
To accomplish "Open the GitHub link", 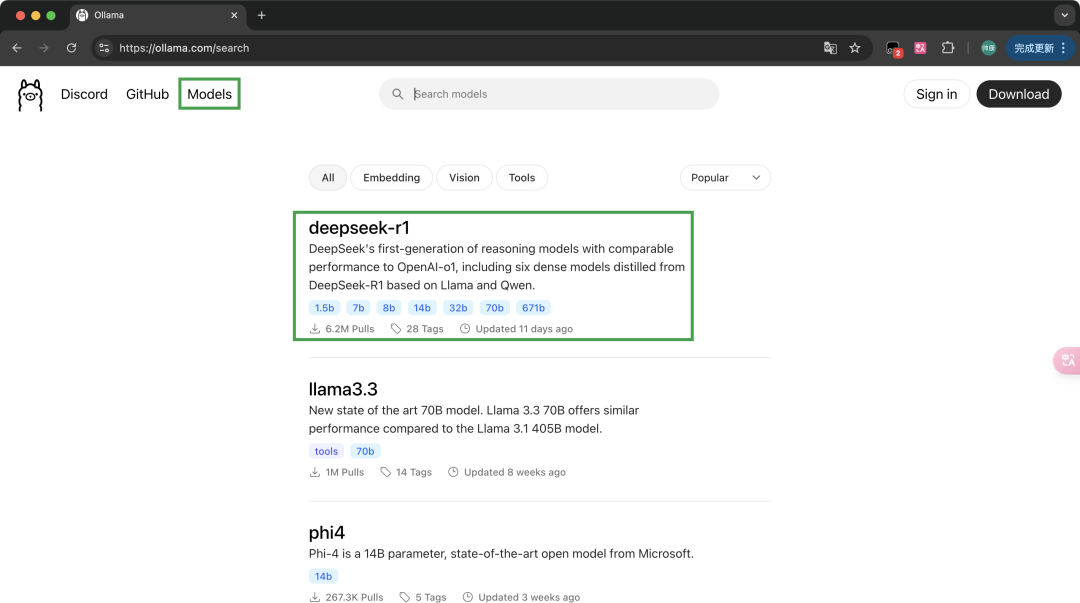I will (x=147, y=94).
